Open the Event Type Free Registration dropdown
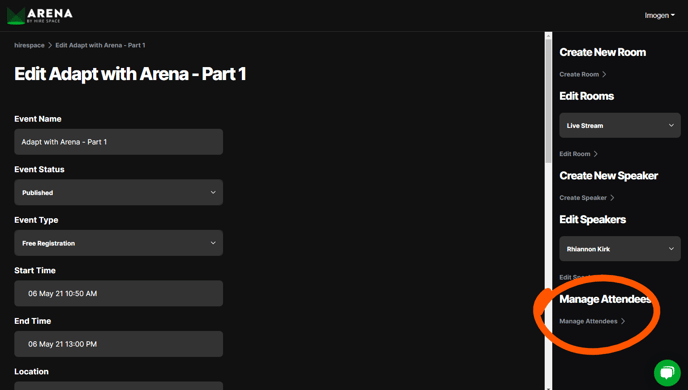 tap(118, 243)
